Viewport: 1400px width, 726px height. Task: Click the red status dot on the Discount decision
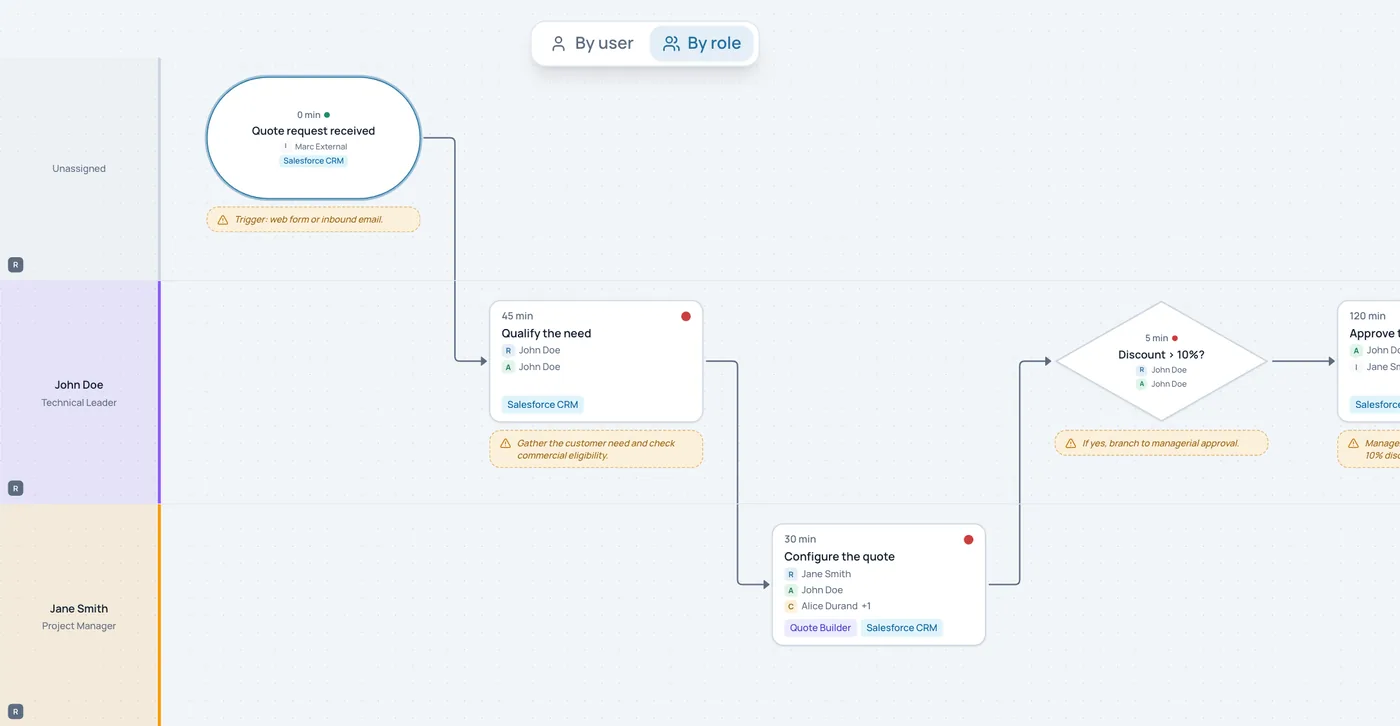point(1175,338)
